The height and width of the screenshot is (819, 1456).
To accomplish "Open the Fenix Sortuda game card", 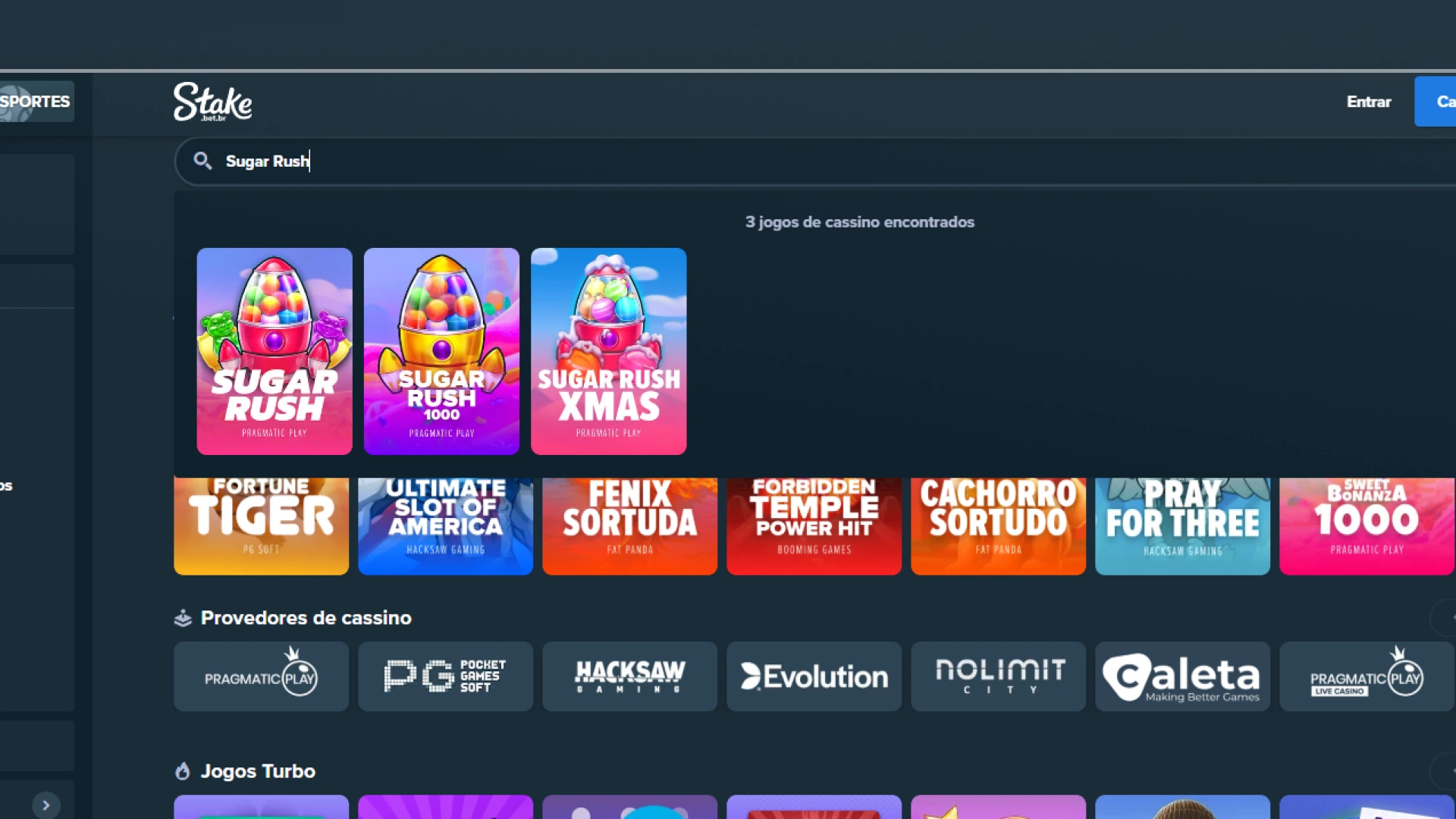I will click(x=629, y=526).
